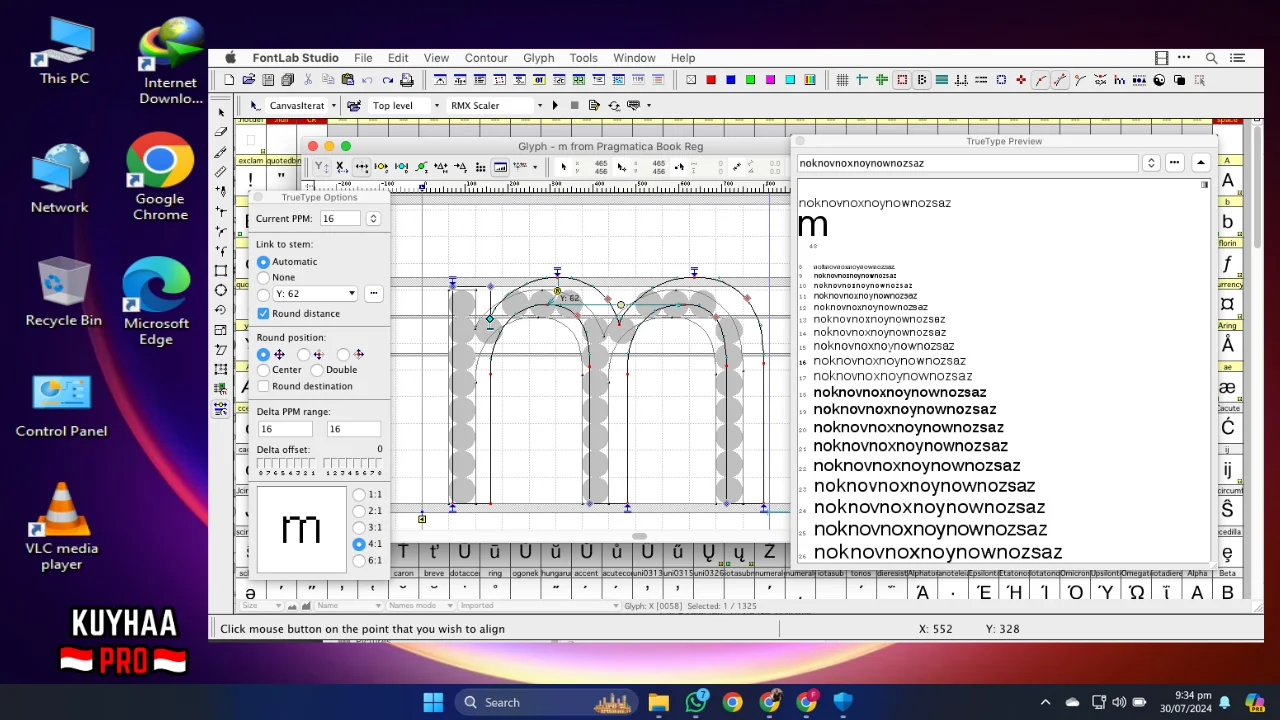Screen dimensions: 1280x720
Task: Select None link to stem radio
Action: click(263, 277)
